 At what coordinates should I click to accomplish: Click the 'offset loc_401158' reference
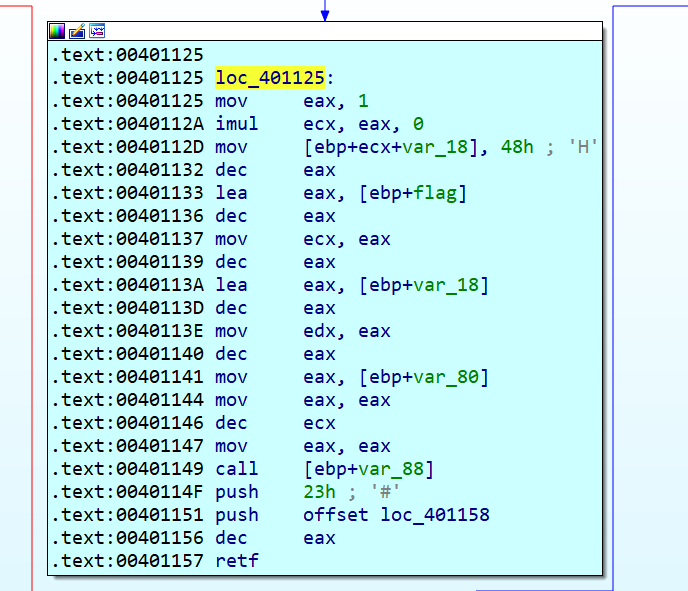pos(396,515)
